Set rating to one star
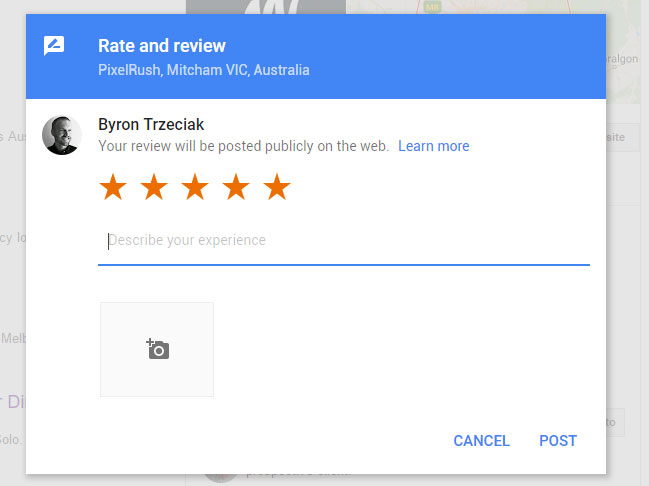The height and width of the screenshot is (486, 649). click(x=113, y=187)
